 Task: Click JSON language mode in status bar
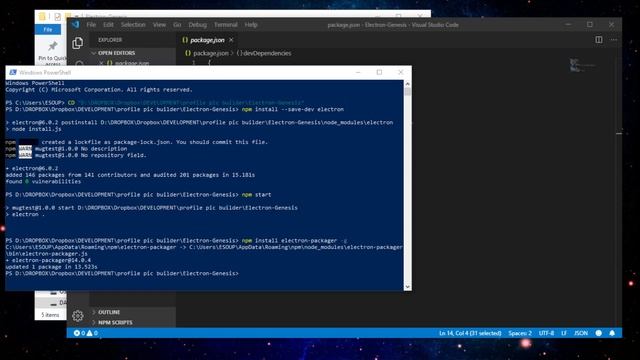(x=581, y=333)
